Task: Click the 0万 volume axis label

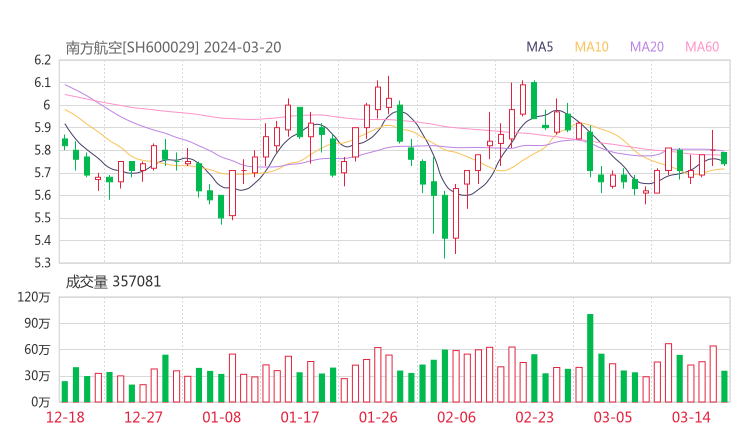Action: tap(41, 402)
